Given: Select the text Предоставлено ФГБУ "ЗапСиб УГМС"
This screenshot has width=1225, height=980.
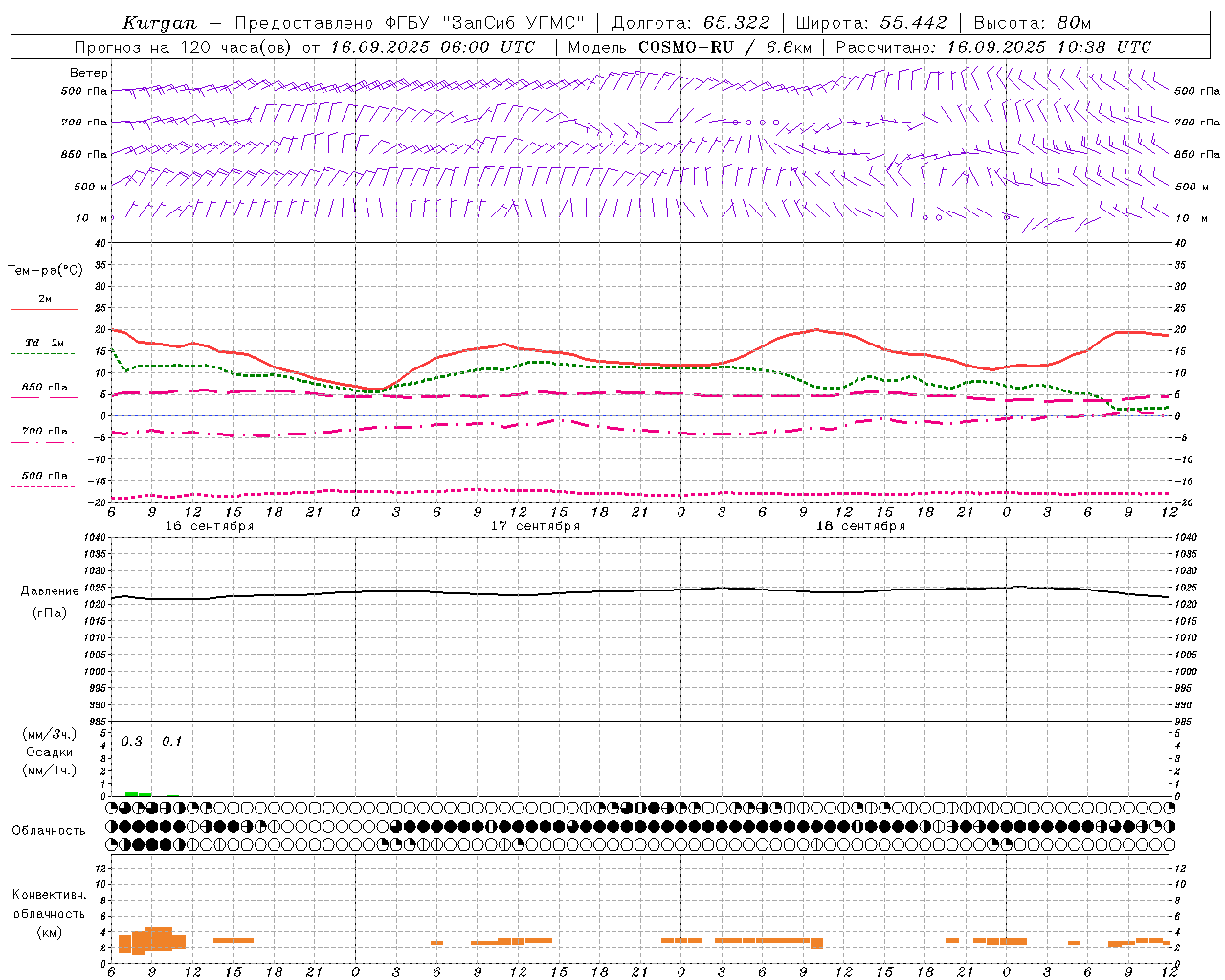Looking at the screenshot, I should click(x=410, y=23).
